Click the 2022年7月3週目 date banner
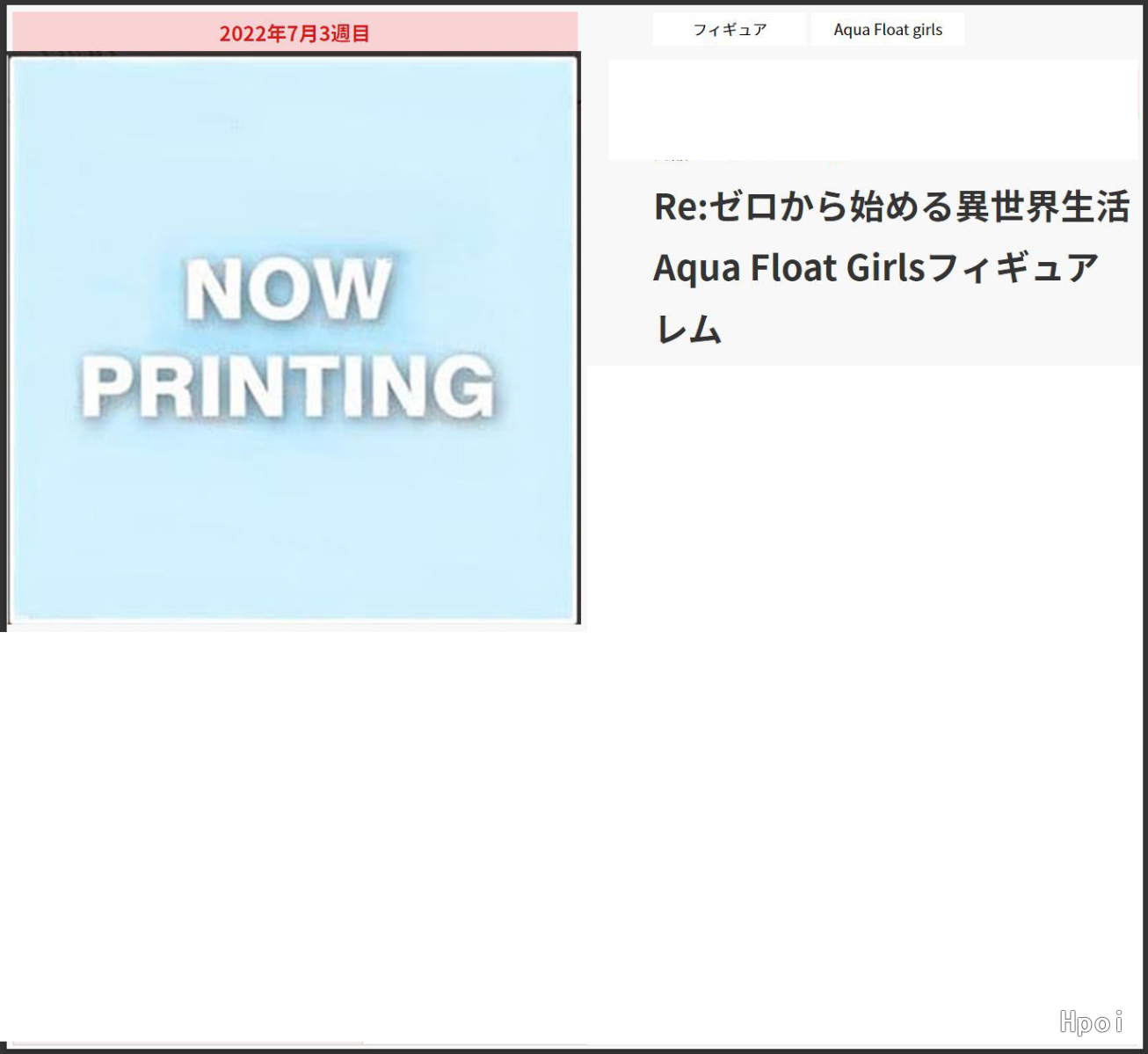 click(294, 33)
